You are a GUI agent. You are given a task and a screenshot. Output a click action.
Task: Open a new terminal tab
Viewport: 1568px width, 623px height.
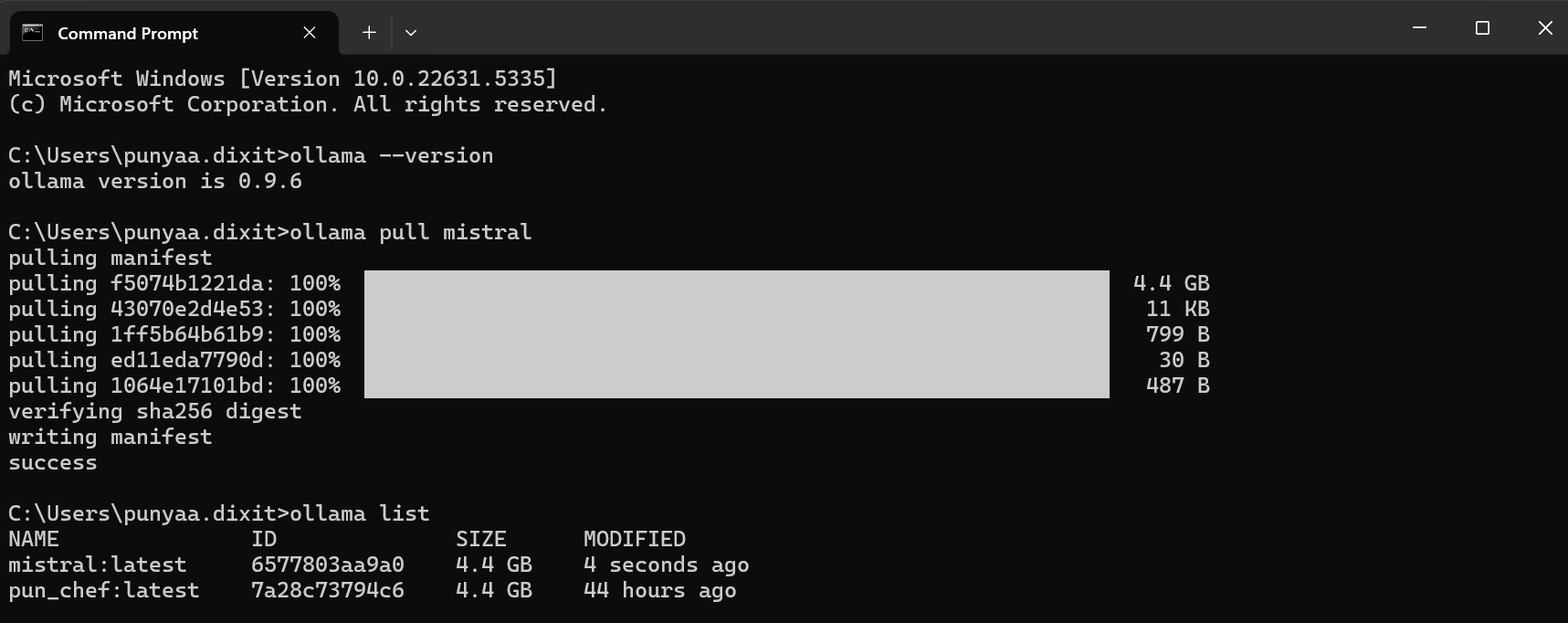click(369, 33)
